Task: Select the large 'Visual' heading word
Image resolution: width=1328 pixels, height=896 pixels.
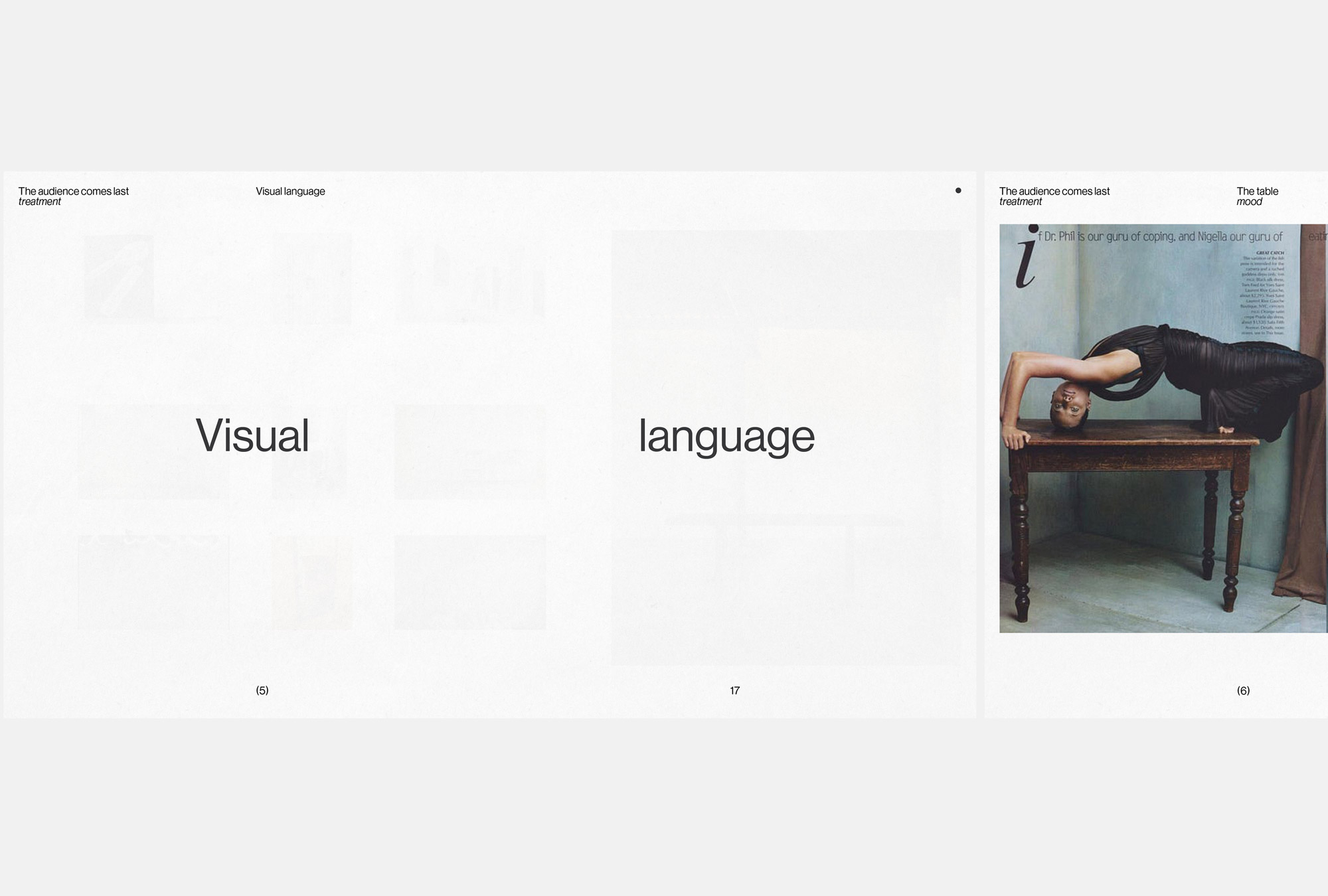Action: [252, 436]
